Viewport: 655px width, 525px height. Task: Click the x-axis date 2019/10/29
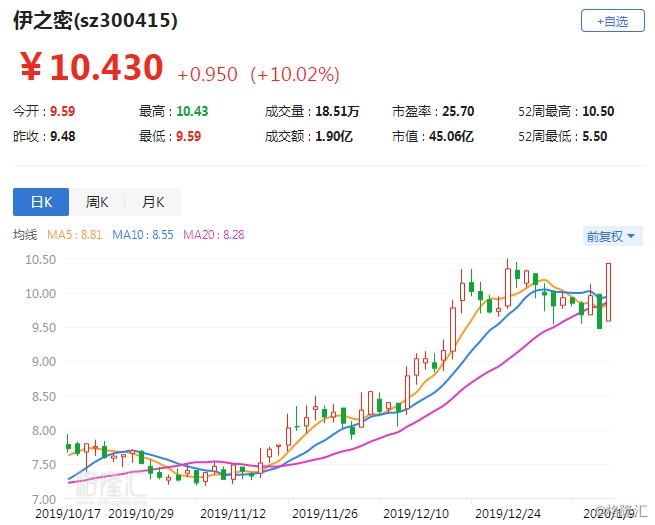tap(141, 513)
